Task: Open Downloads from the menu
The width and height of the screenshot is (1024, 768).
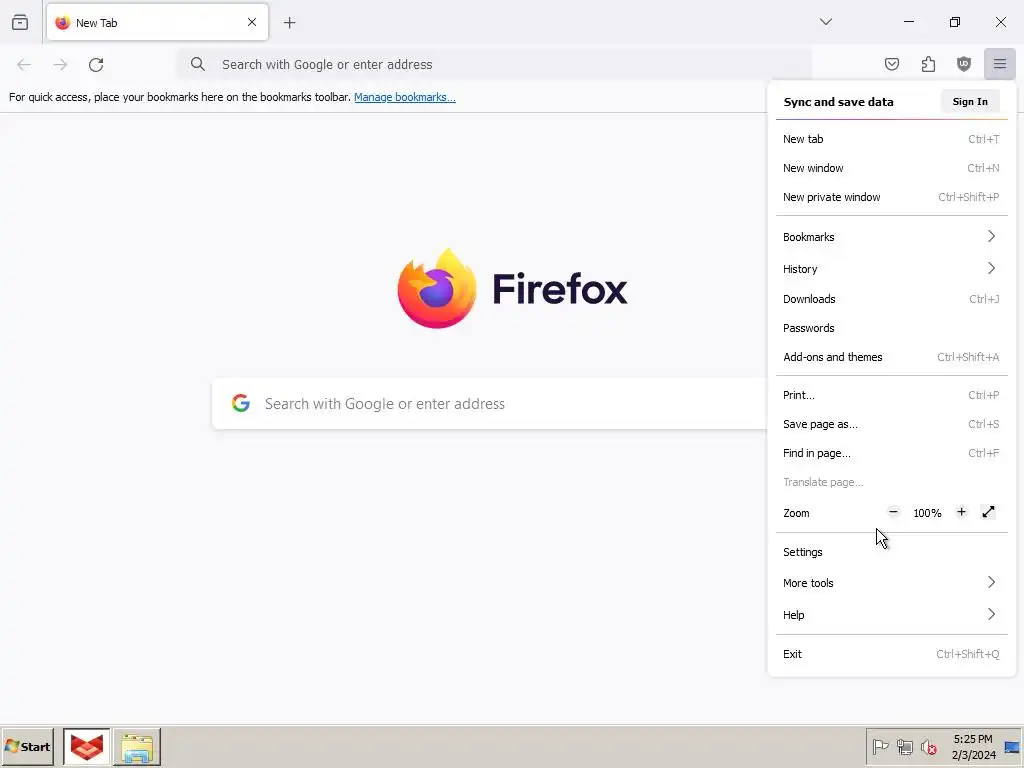Action: (x=891, y=299)
